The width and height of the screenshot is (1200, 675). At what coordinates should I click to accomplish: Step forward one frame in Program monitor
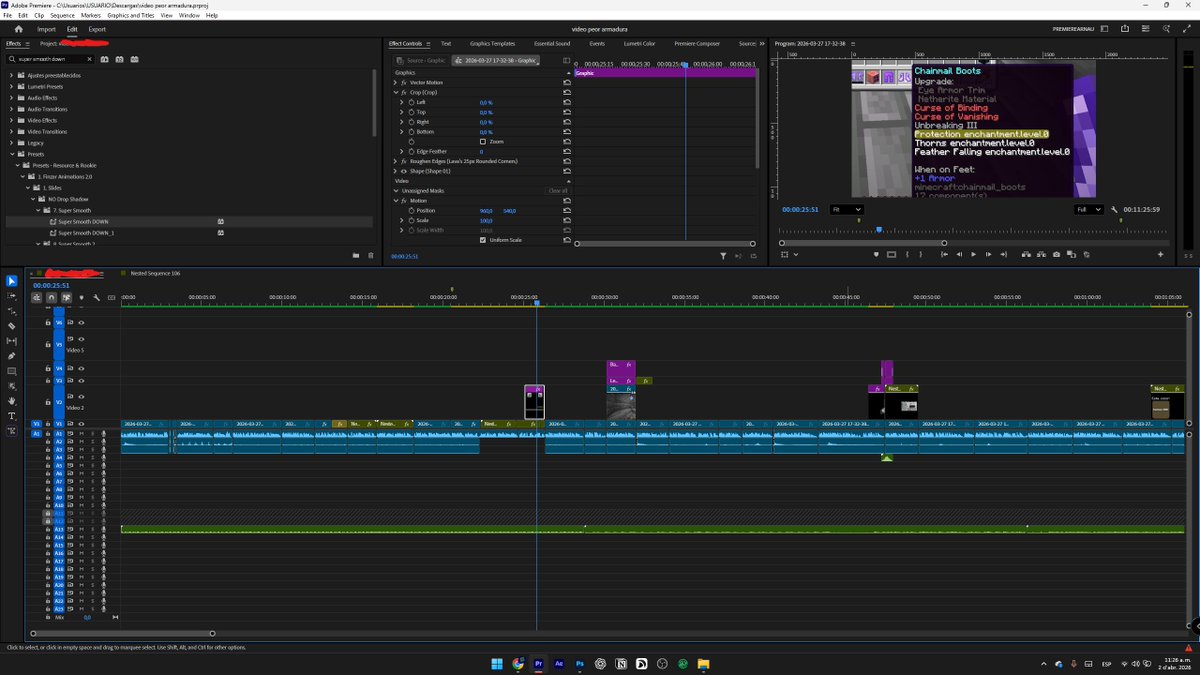point(988,255)
